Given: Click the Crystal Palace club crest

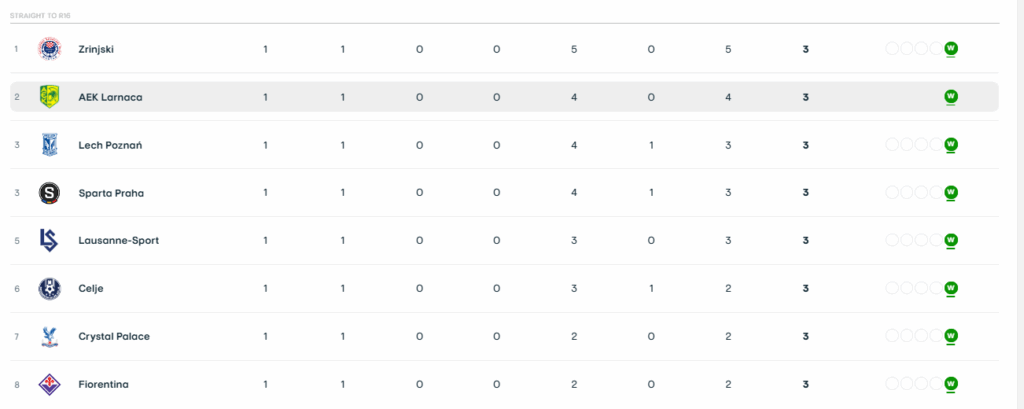Looking at the screenshot, I should point(49,336).
